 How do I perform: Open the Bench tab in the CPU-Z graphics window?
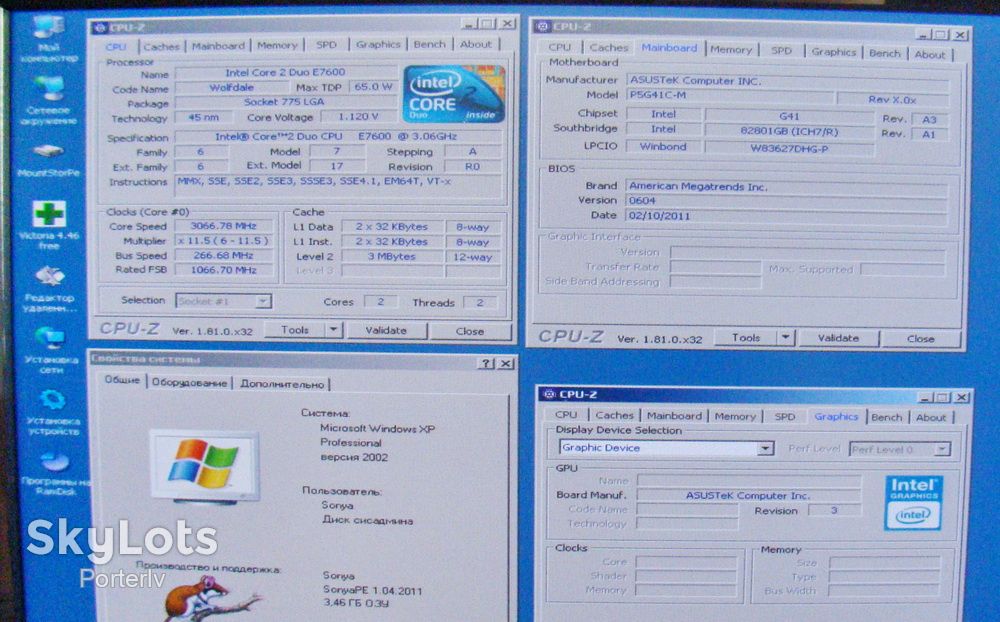pos(886,417)
